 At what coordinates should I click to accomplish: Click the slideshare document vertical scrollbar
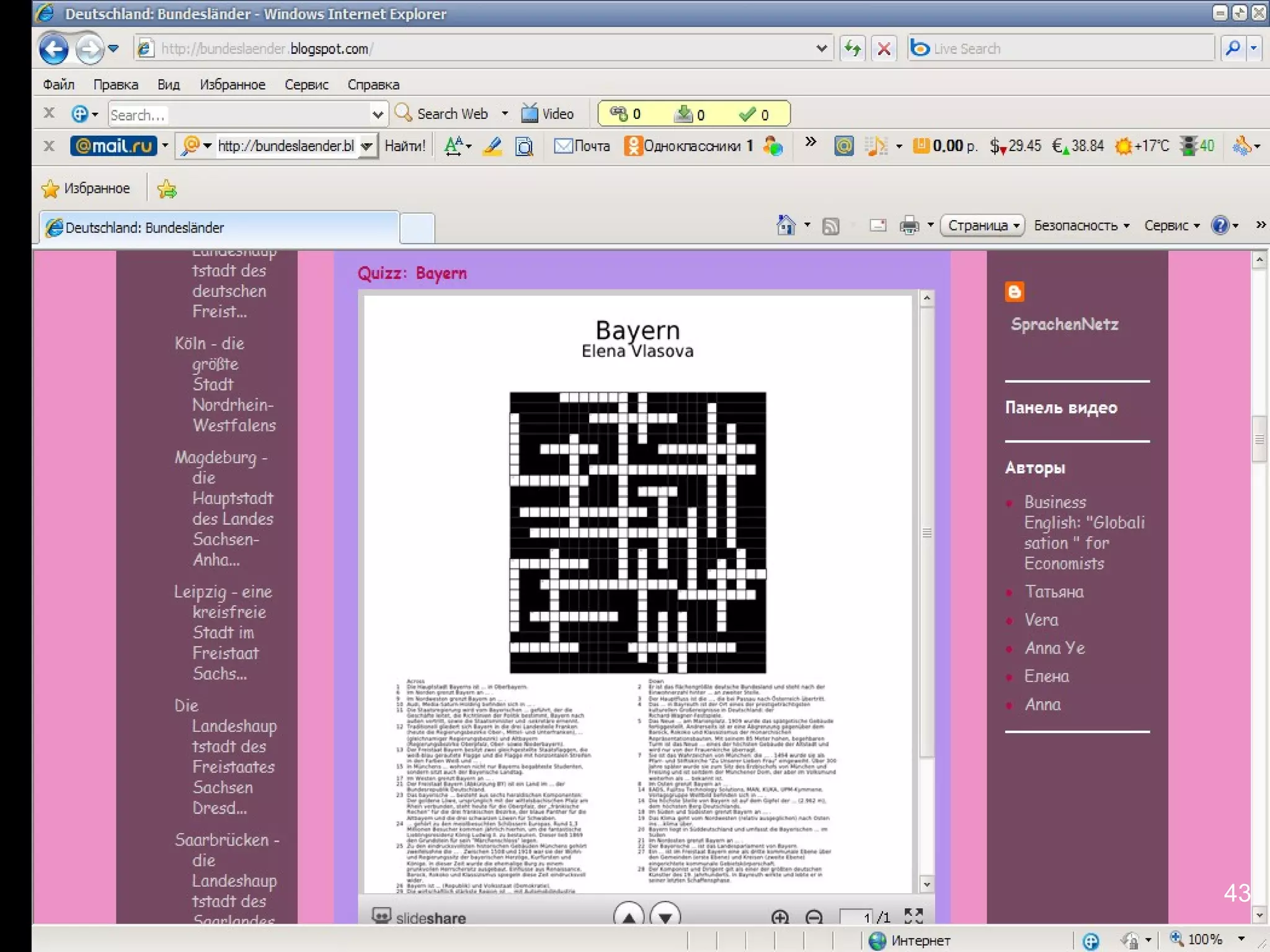coord(926,533)
